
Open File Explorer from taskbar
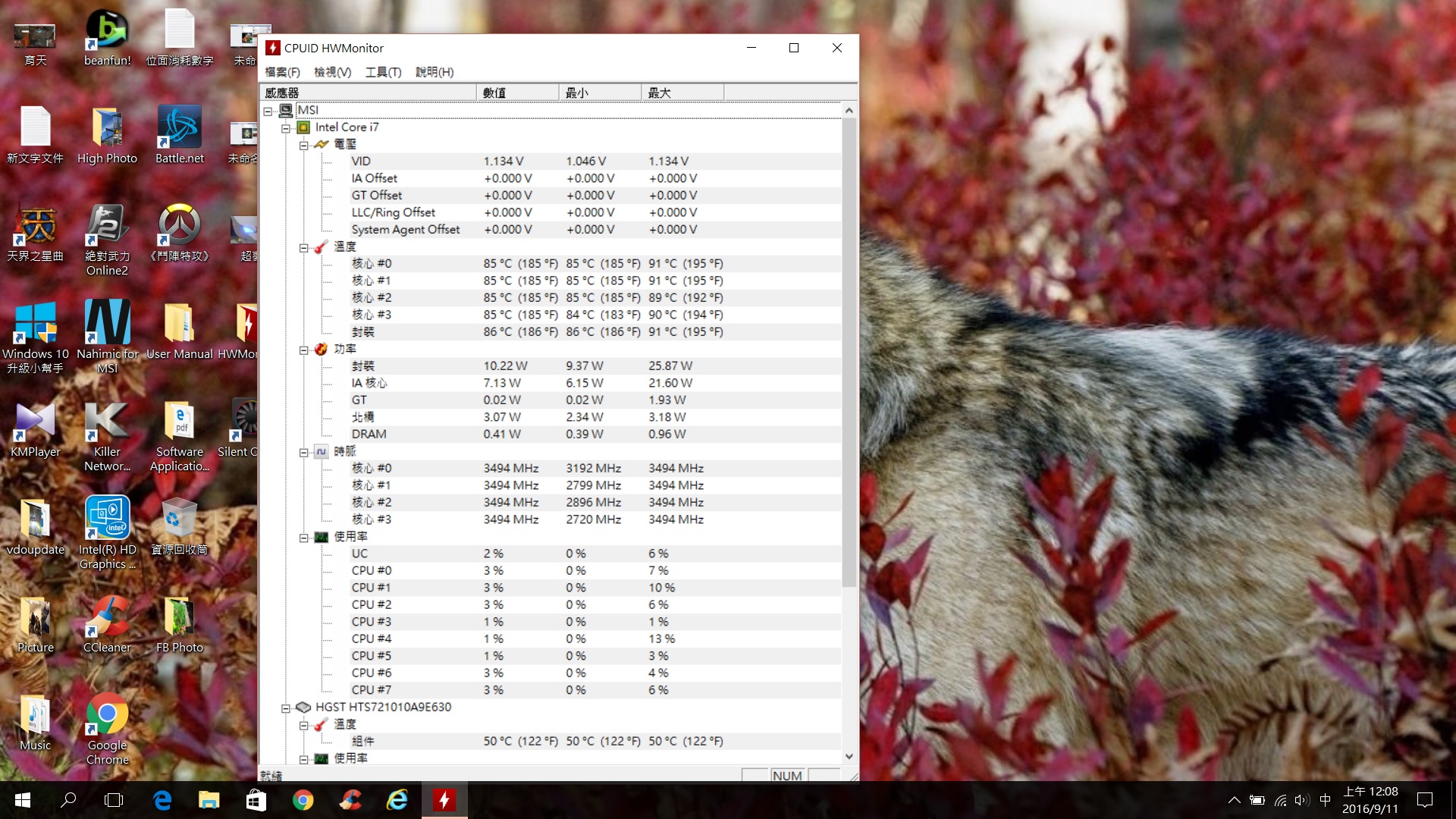click(x=209, y=800)
